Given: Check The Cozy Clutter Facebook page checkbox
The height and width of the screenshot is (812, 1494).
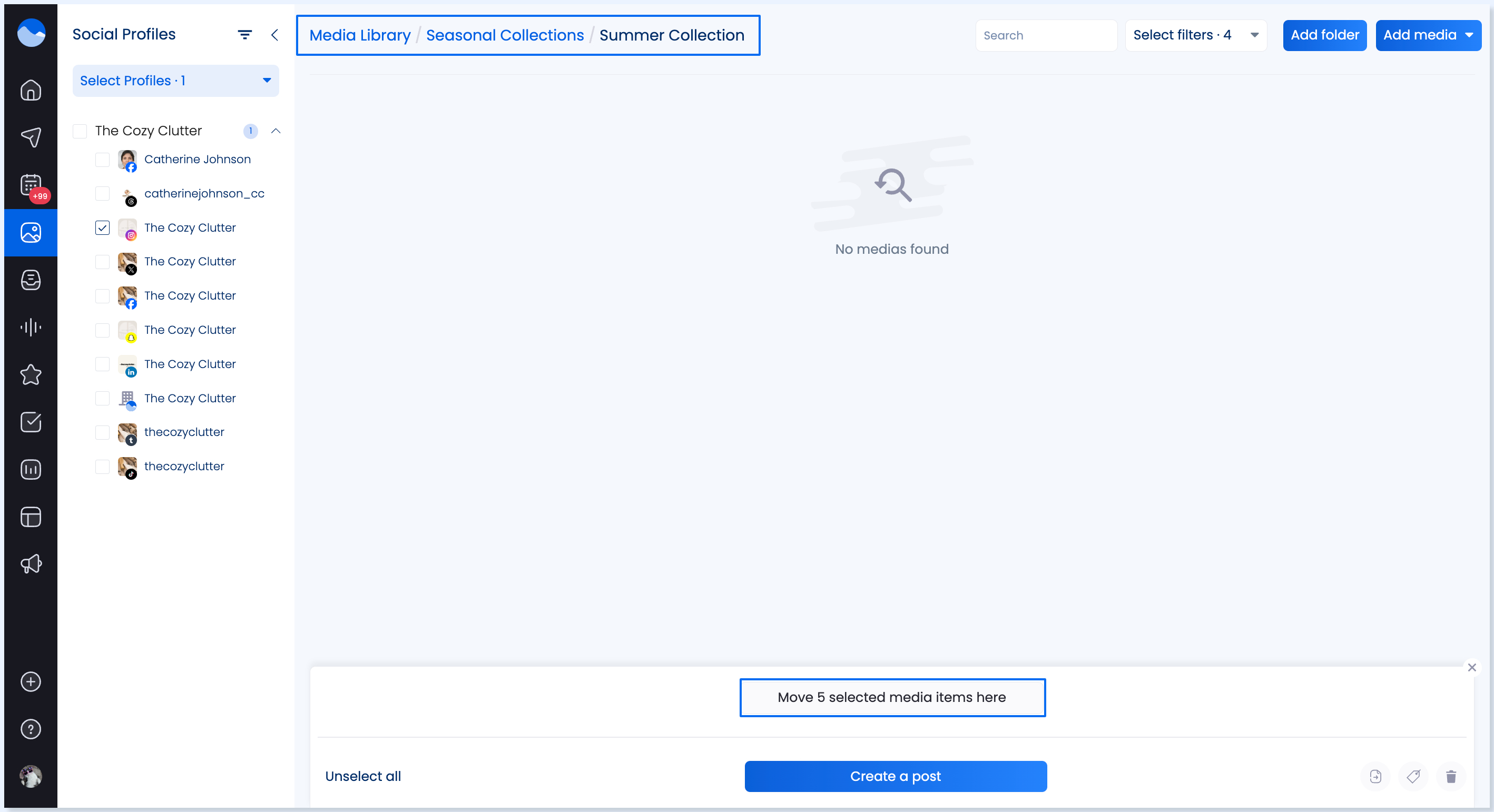Looking at the screenshot, I should pos(102,296).
